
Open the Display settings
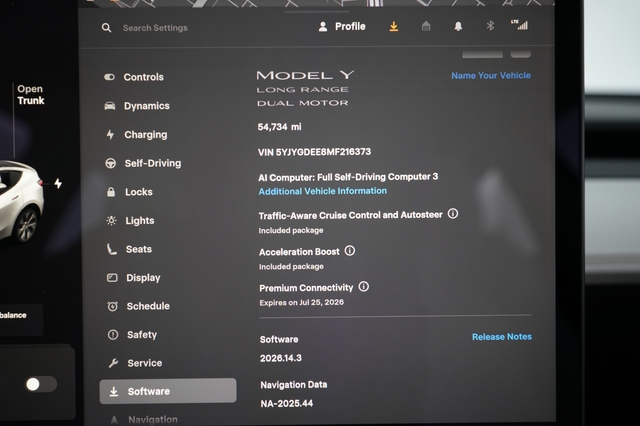[x=133, y=277]
